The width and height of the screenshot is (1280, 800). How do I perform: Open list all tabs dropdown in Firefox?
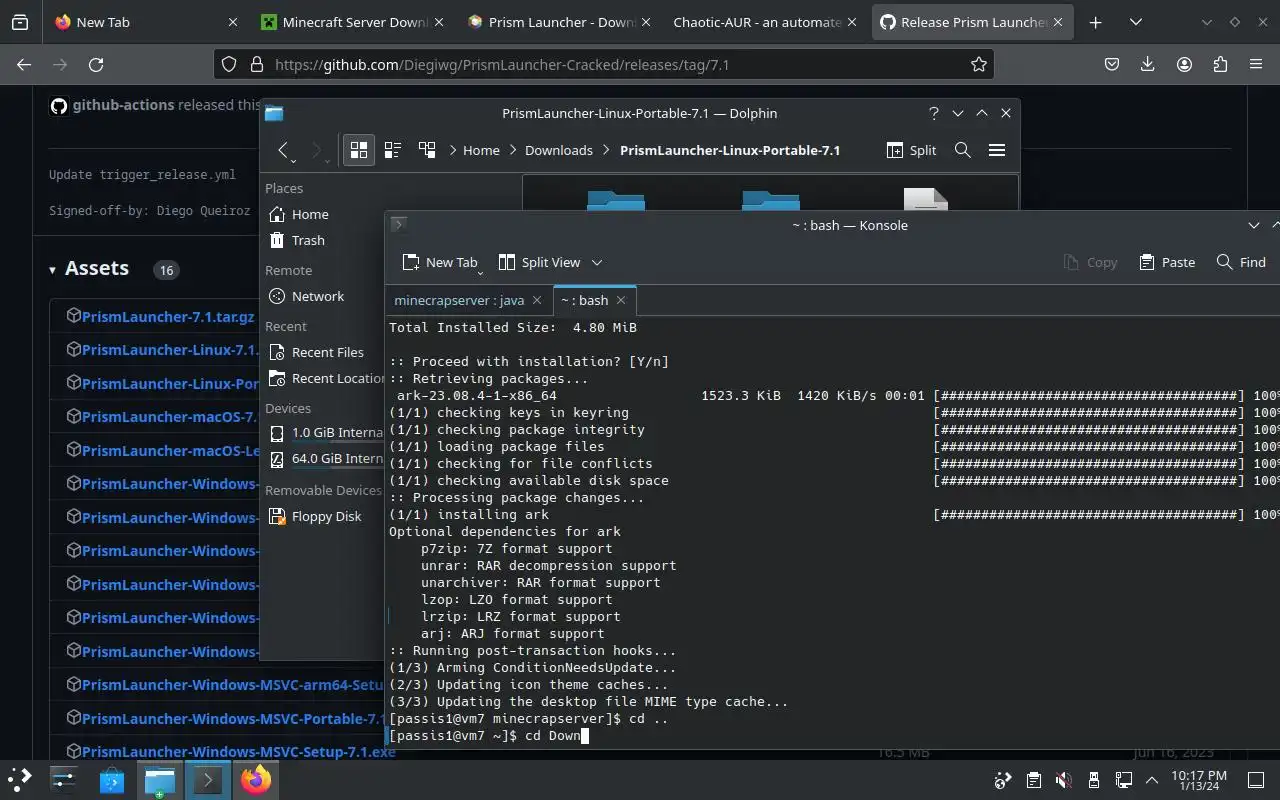click(x=1136, y=22)
